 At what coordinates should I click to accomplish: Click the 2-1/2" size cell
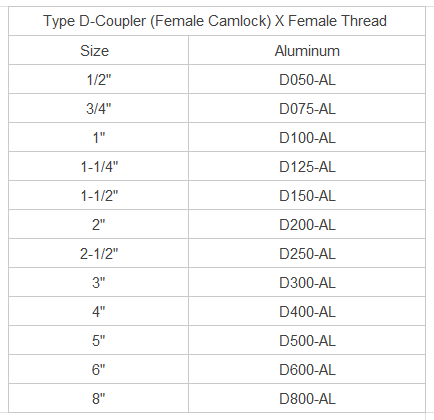pos(99,254)
